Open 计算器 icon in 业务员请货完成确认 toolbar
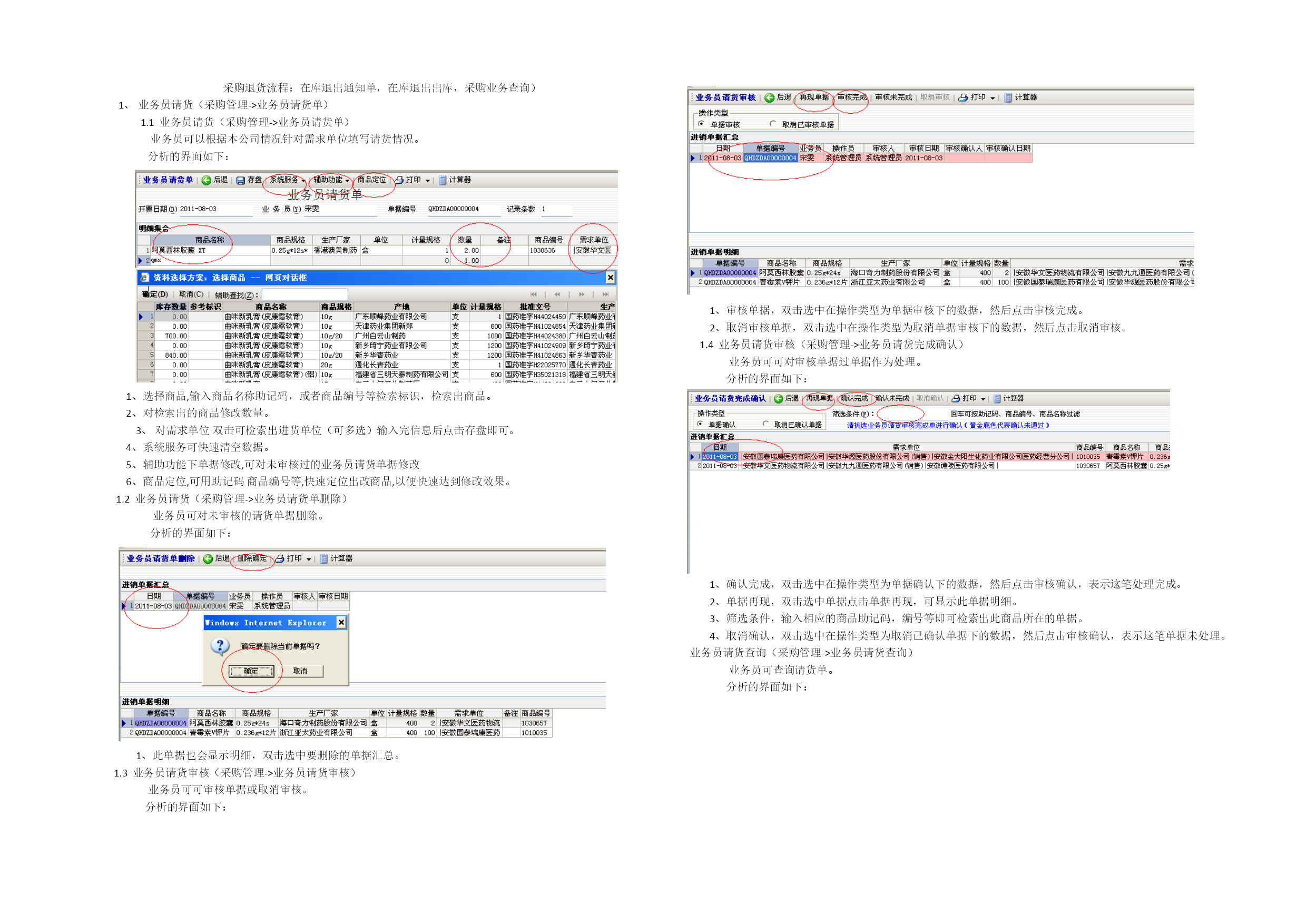This screenshot has width=1307, height=924. point(997,399)
